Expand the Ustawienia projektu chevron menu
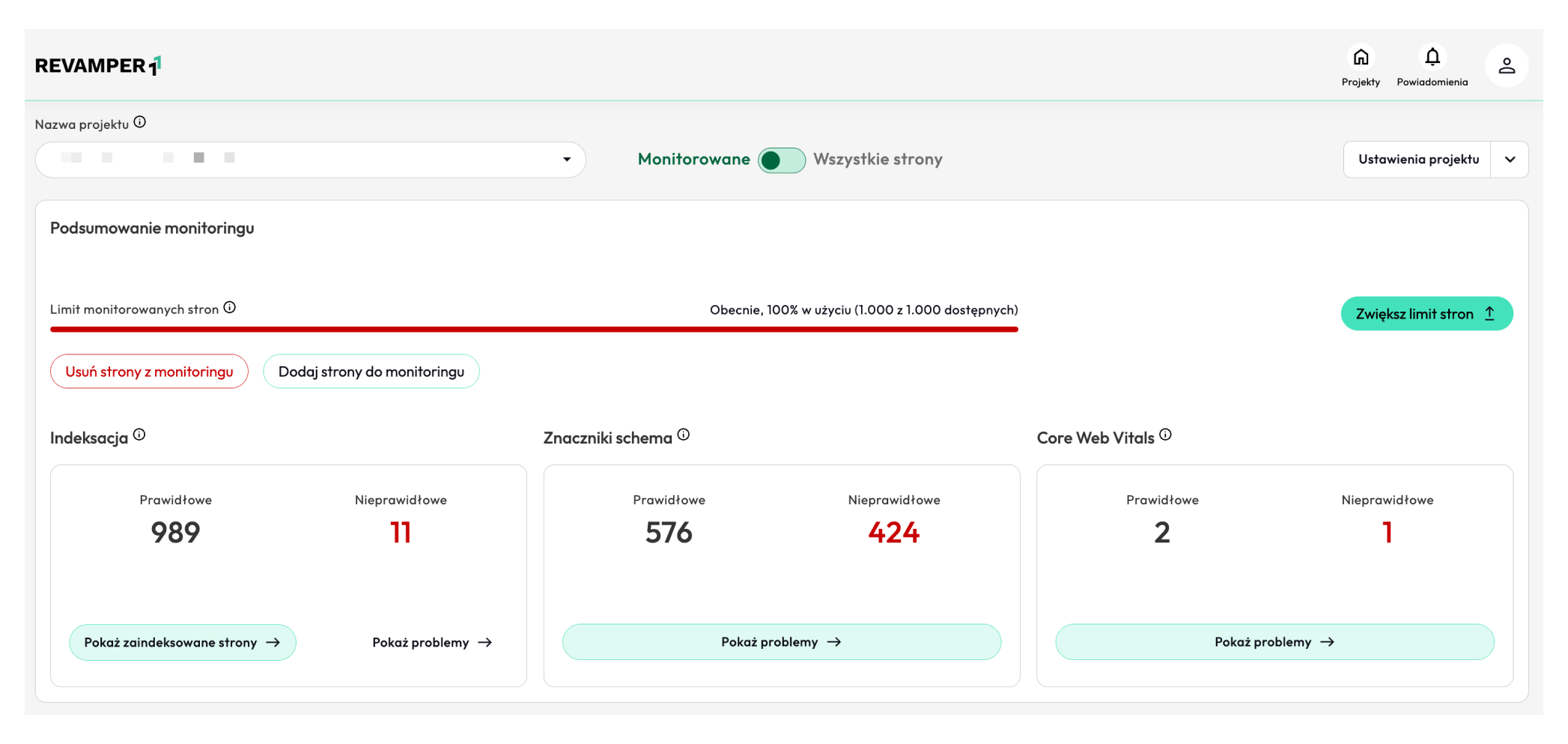This screenshot has height=744, width=1568. coord(1510,160)
